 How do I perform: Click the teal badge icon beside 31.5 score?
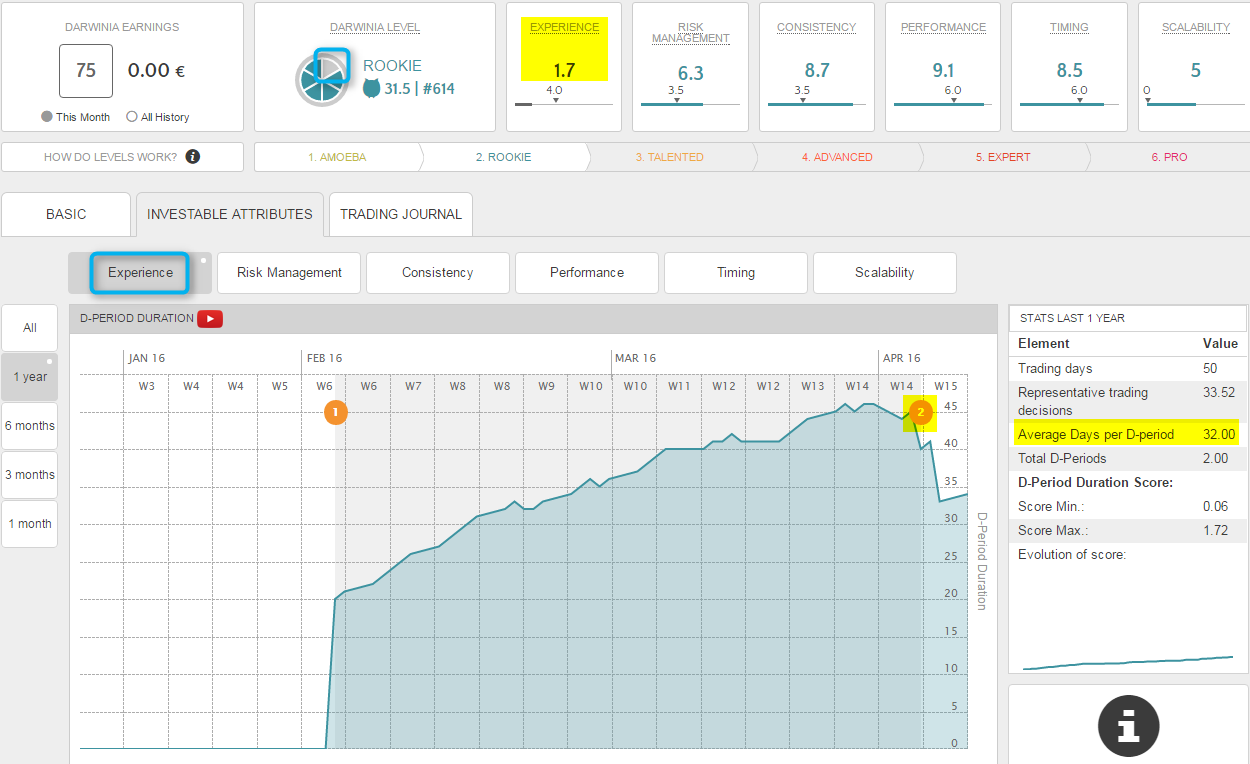point(371,89)
